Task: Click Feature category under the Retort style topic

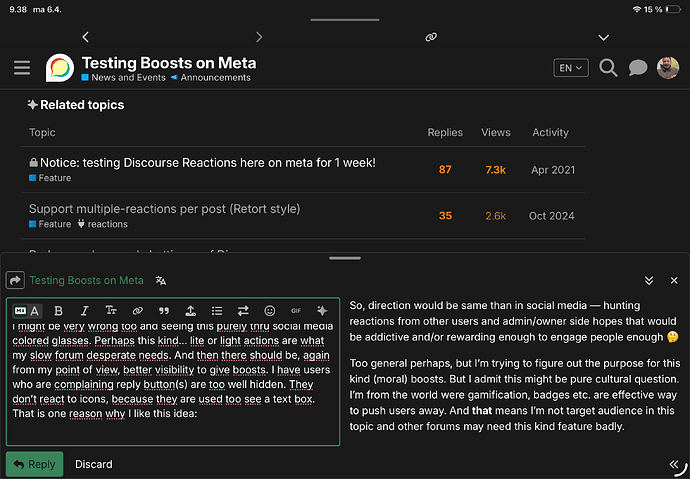Action: [50, 224]
